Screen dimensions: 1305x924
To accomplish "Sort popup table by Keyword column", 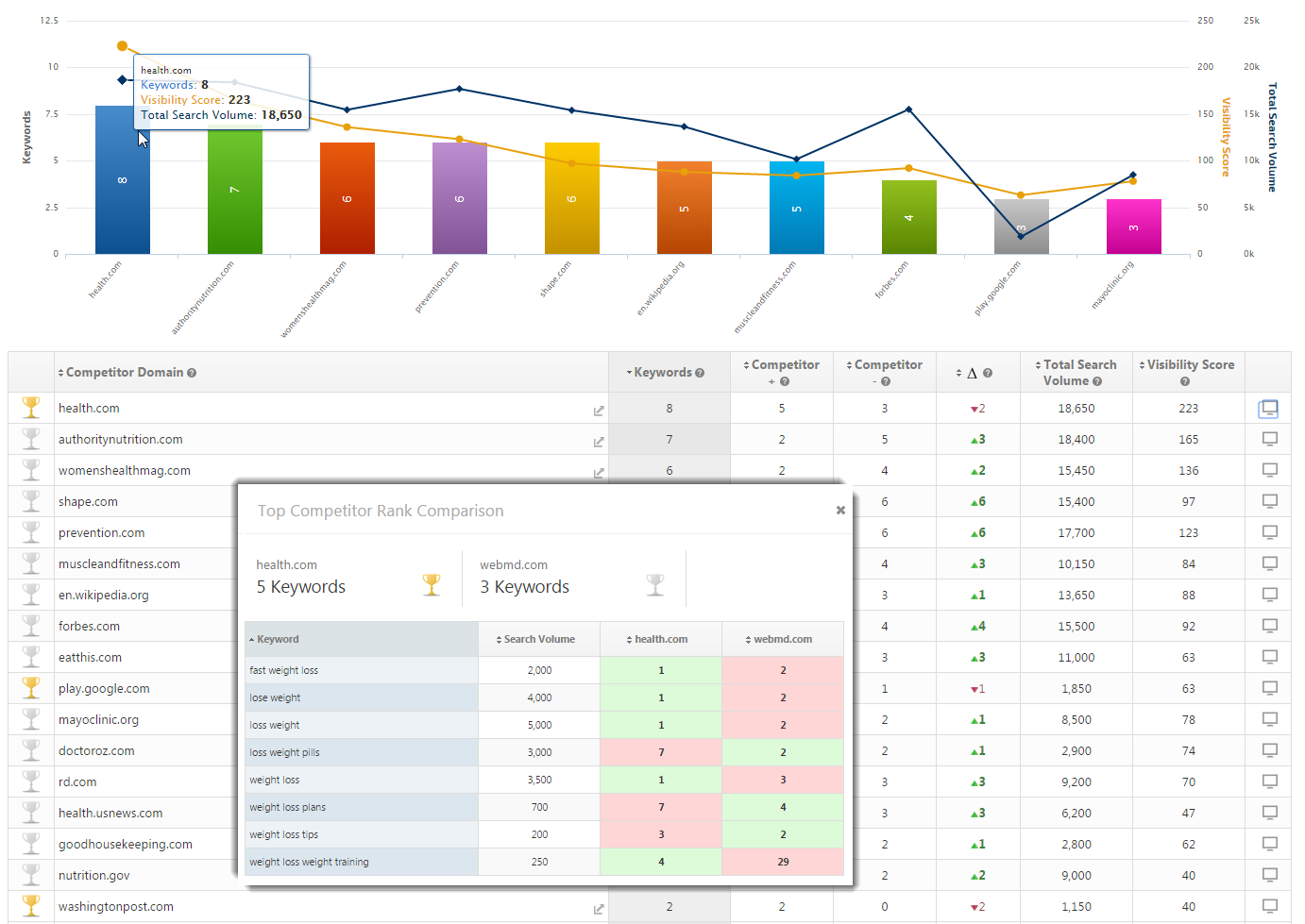I will 278,639.
